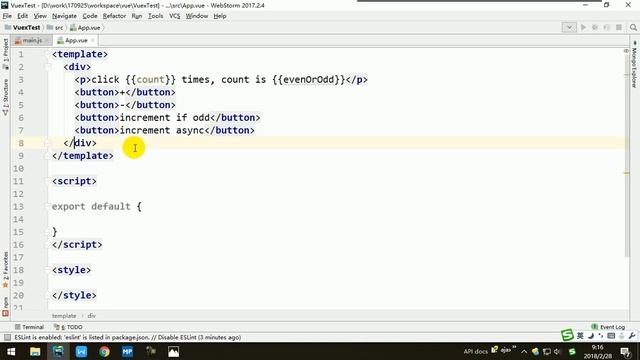The height and width of the screenshot is (360, 640).
Task: Click the div breadcrumb below the editor
Action: 91,316
